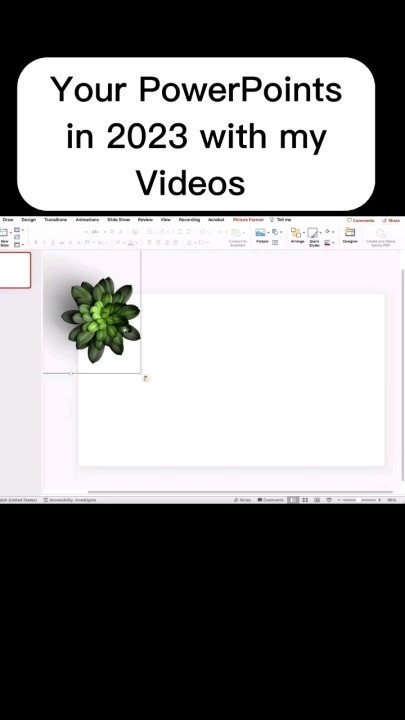Toggle bold formatting
405x720 pixels.
coord(36,242)
